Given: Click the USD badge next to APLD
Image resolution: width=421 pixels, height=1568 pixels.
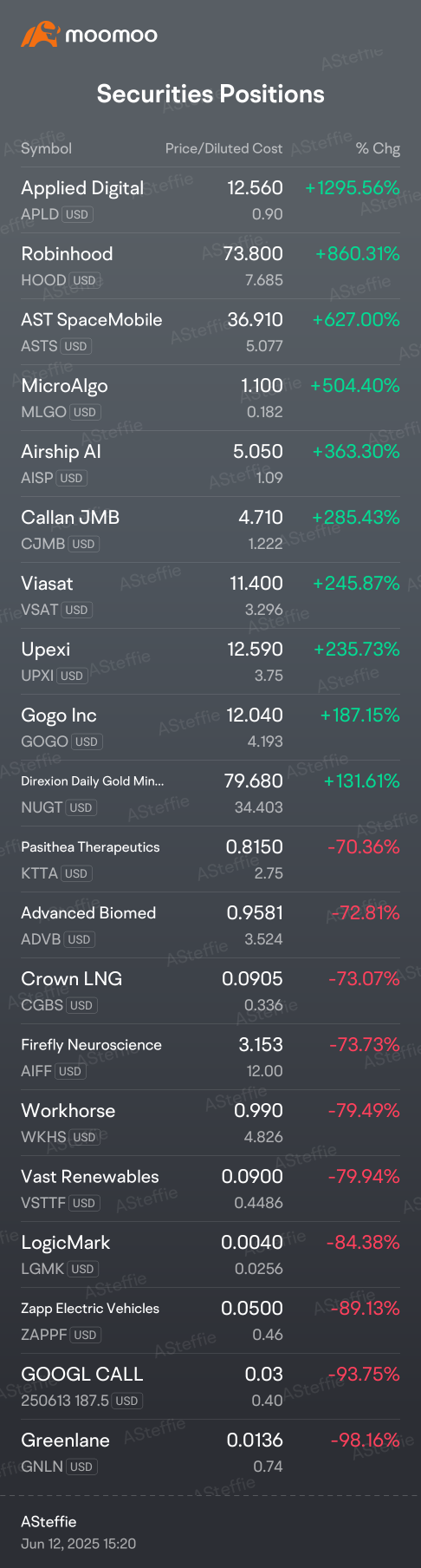Looking at the screenshot, I should coord(77,214).
